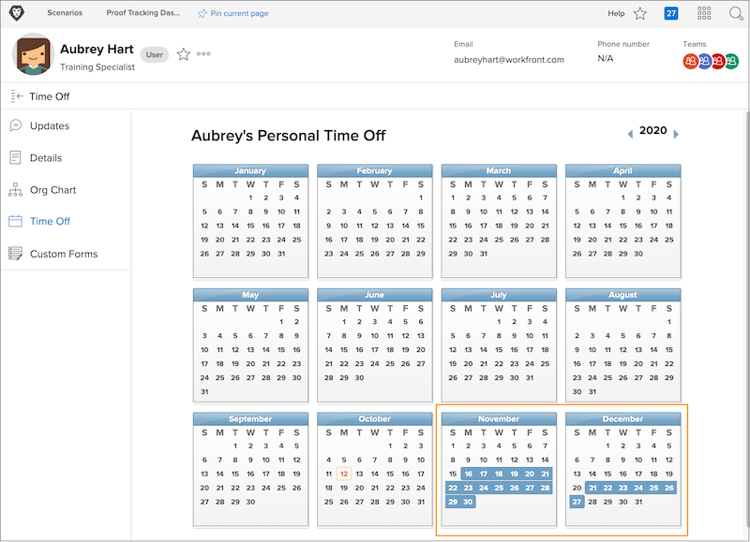This screenshot has height=542, width=750.
Task: Collapse the left panel with arrow icon
Action: click(x=17, y=96)
